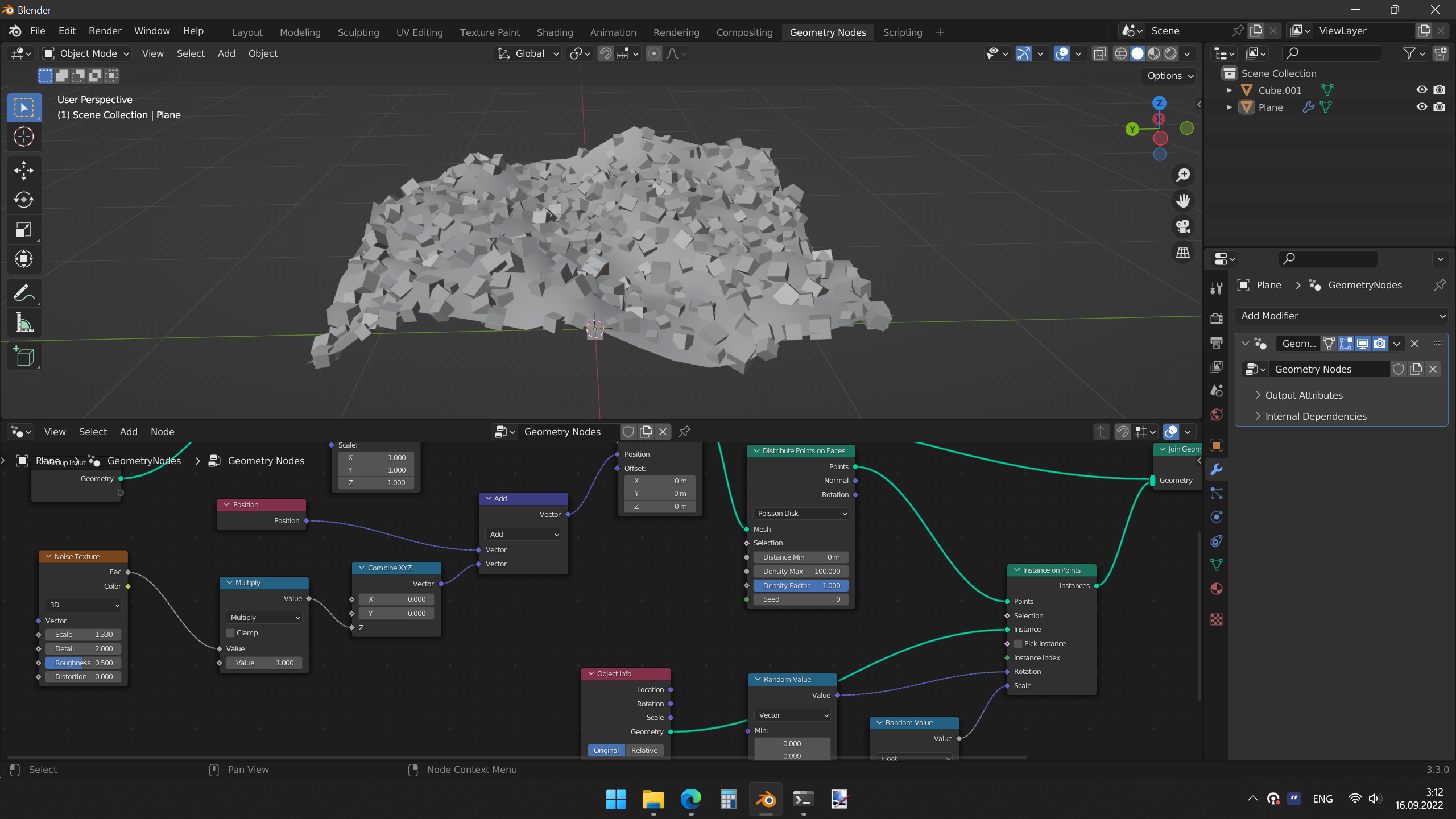The height and width of the screenshot is (819, 1456).
Task: Expand the Output Attributes panel
Action: (1304, 395)
